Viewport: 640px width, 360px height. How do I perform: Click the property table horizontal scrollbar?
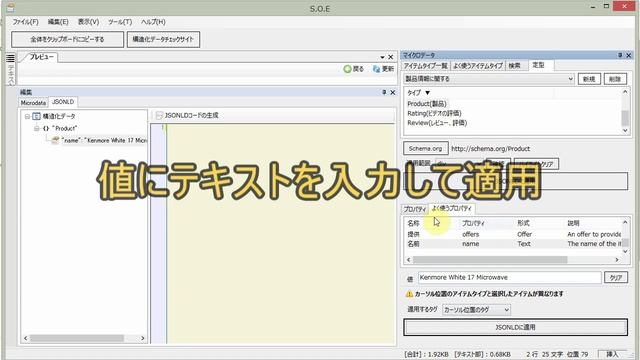tap(490, 260)
